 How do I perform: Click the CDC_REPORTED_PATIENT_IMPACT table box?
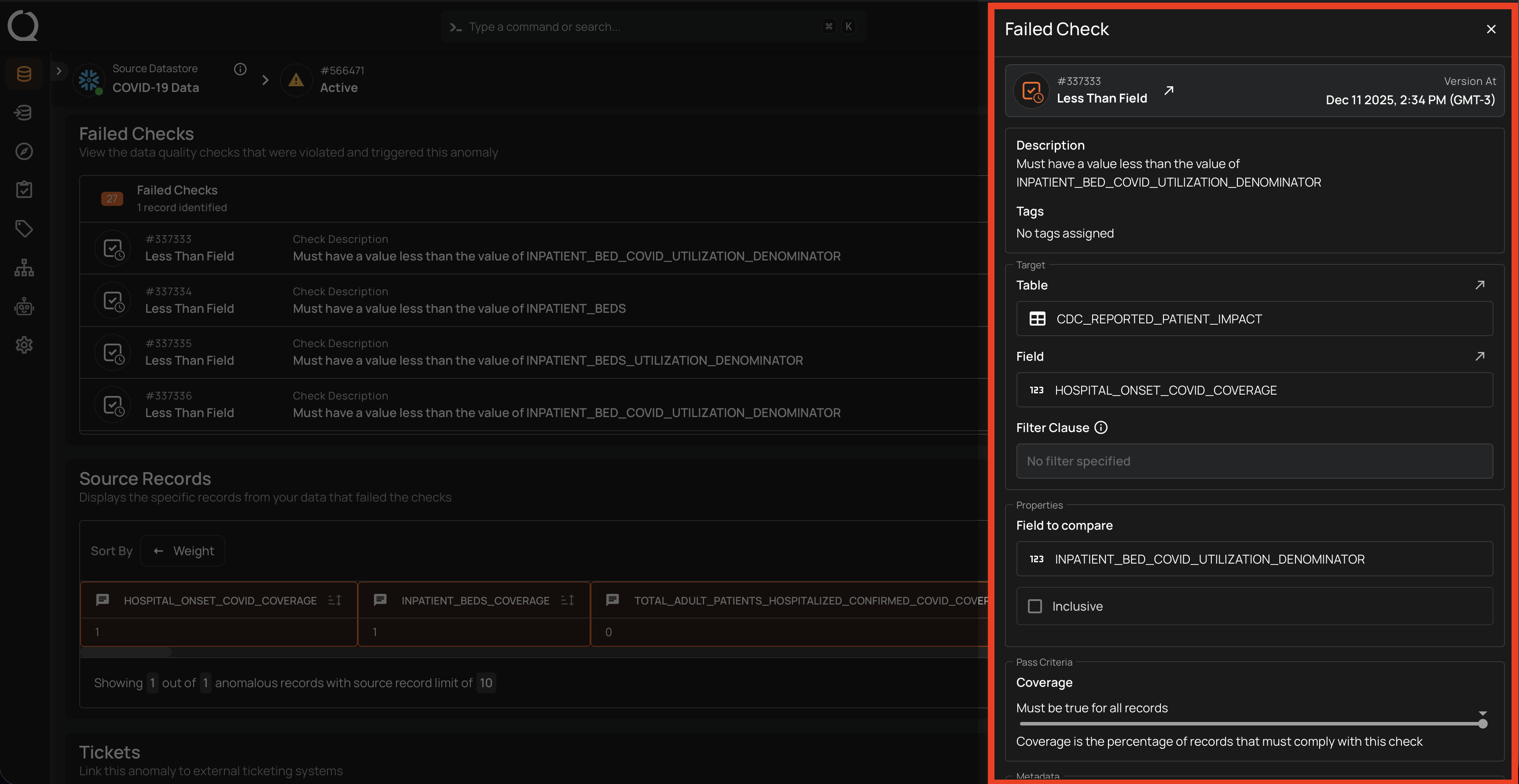point(1254,319)
